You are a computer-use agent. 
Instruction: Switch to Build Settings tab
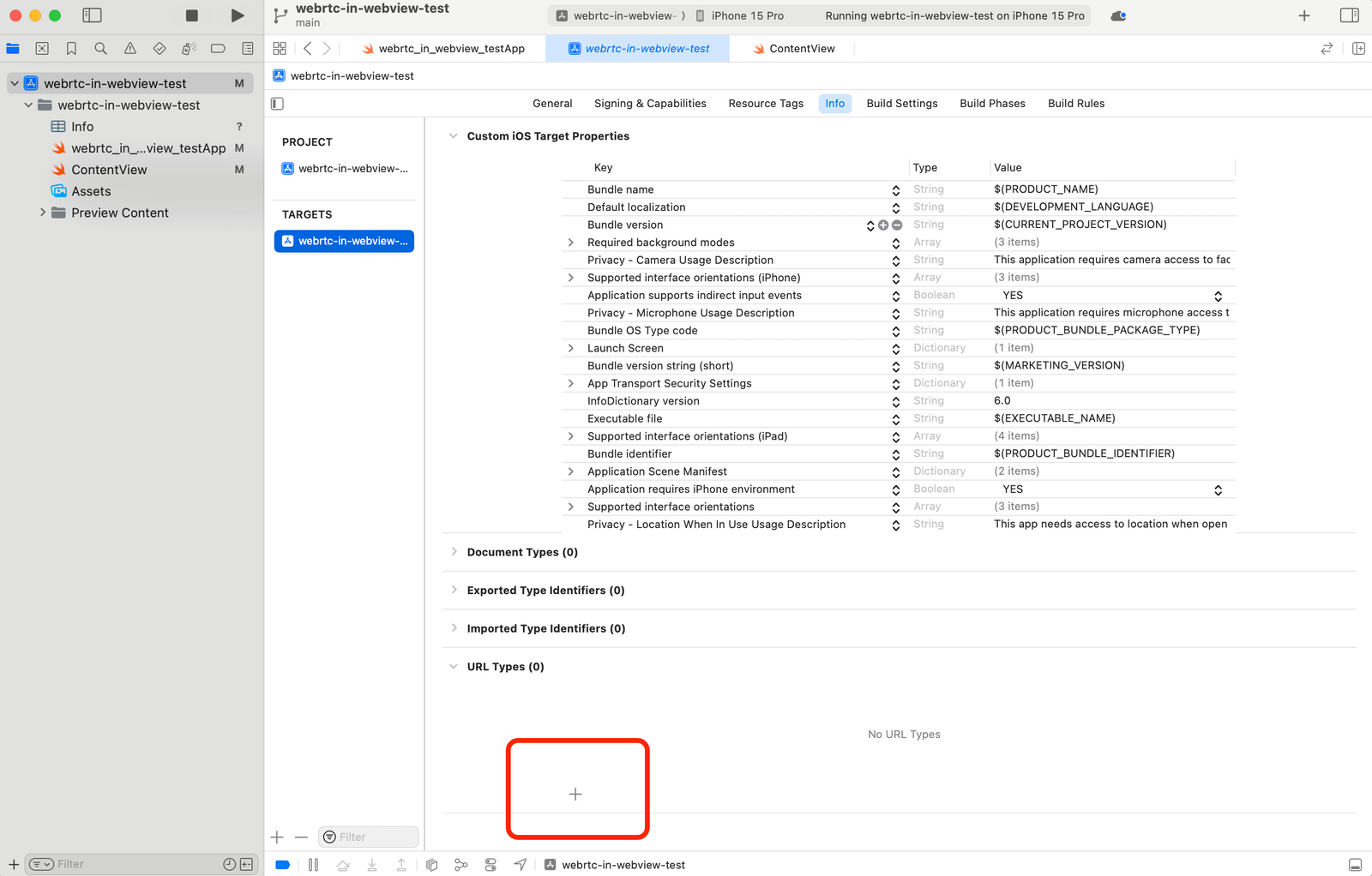pos(902,104)
